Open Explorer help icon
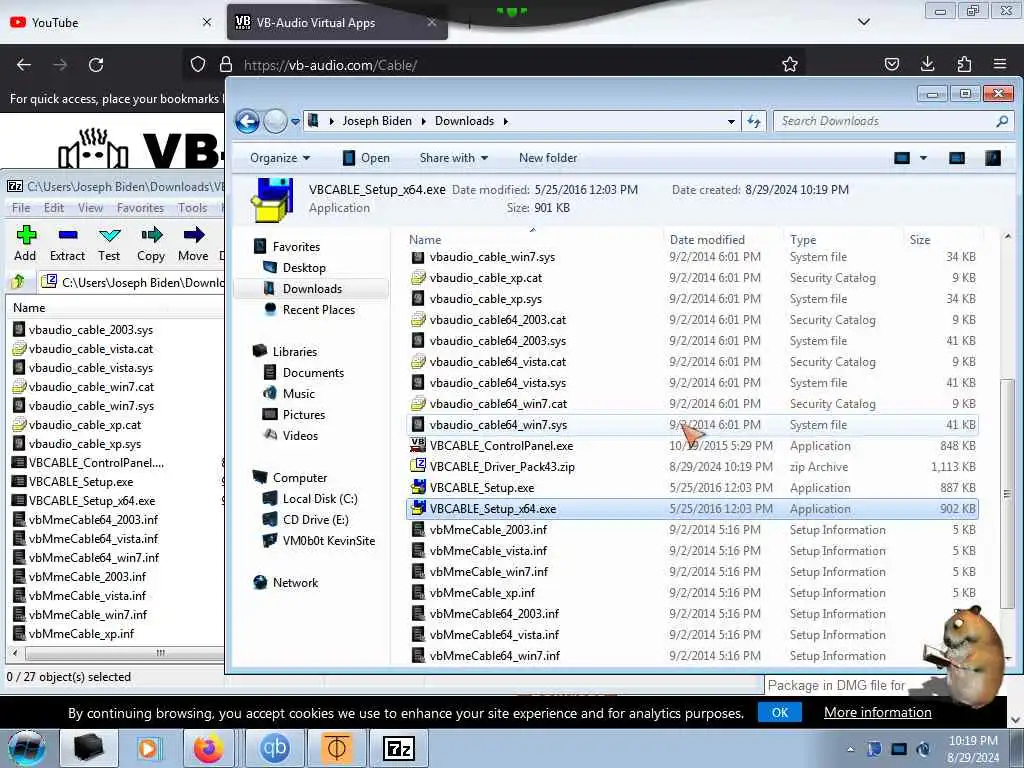This screenshot has width=1024, height=768. [x=993, y=158]
